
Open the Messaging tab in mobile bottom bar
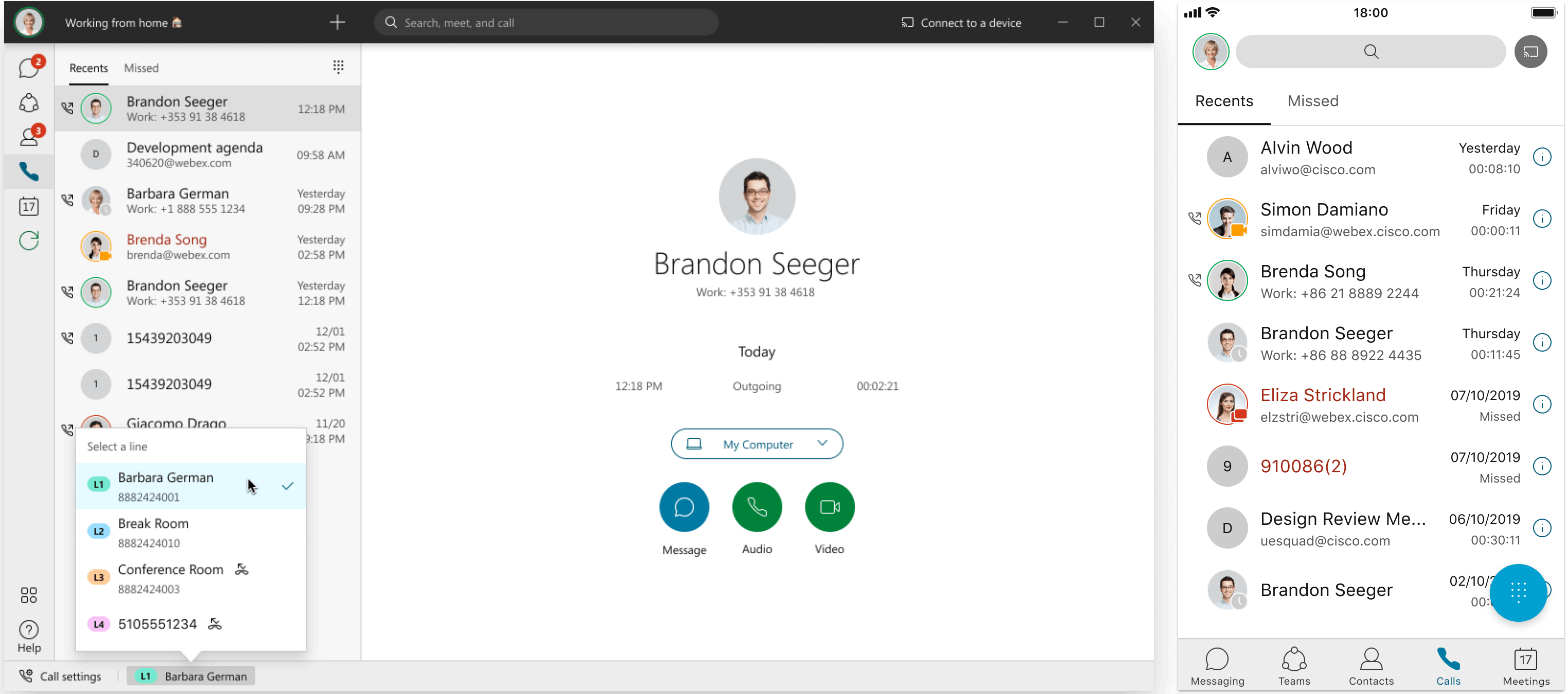pos(1217,667)
